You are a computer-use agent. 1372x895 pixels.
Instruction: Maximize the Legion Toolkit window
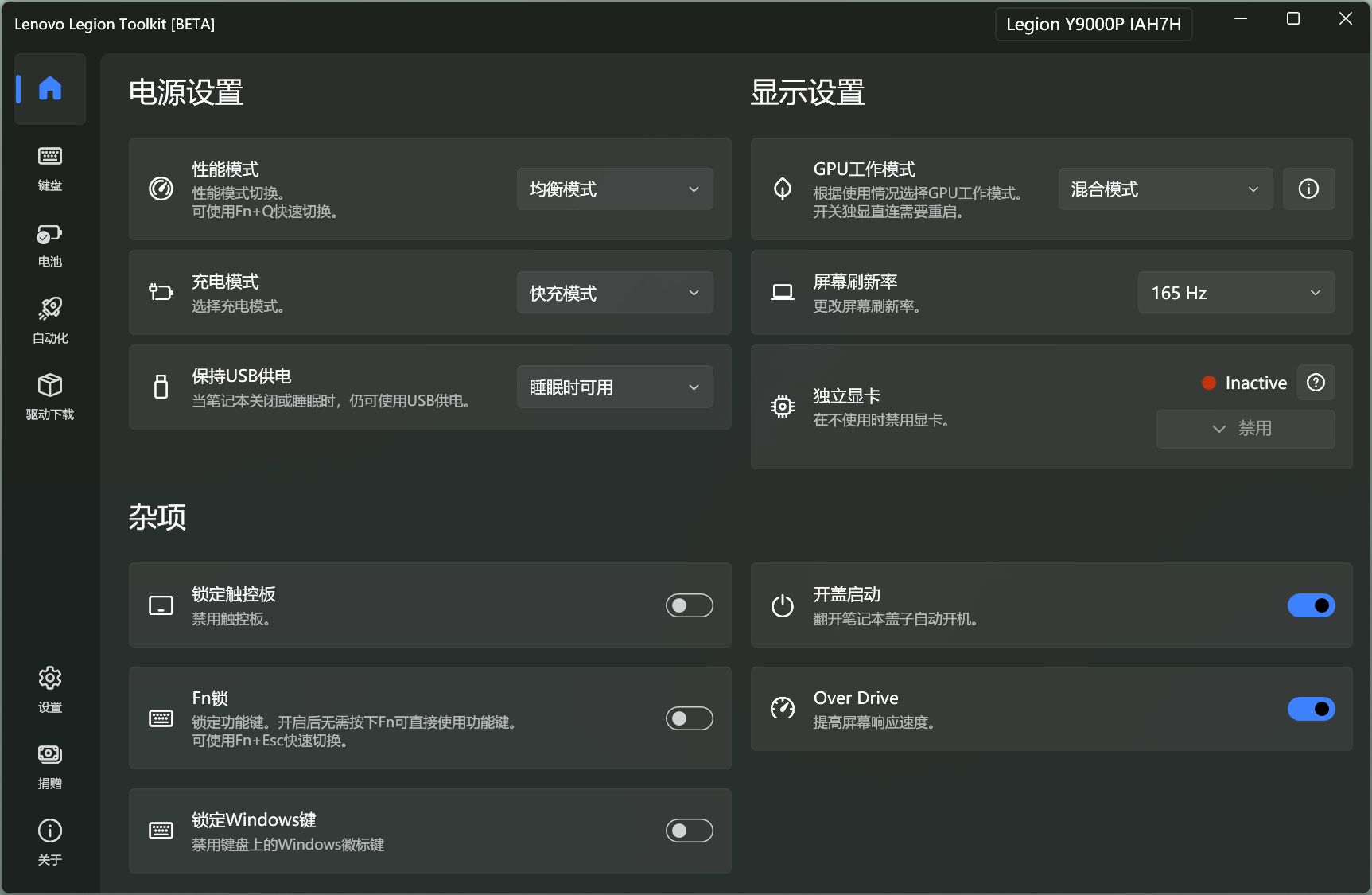1293,18
